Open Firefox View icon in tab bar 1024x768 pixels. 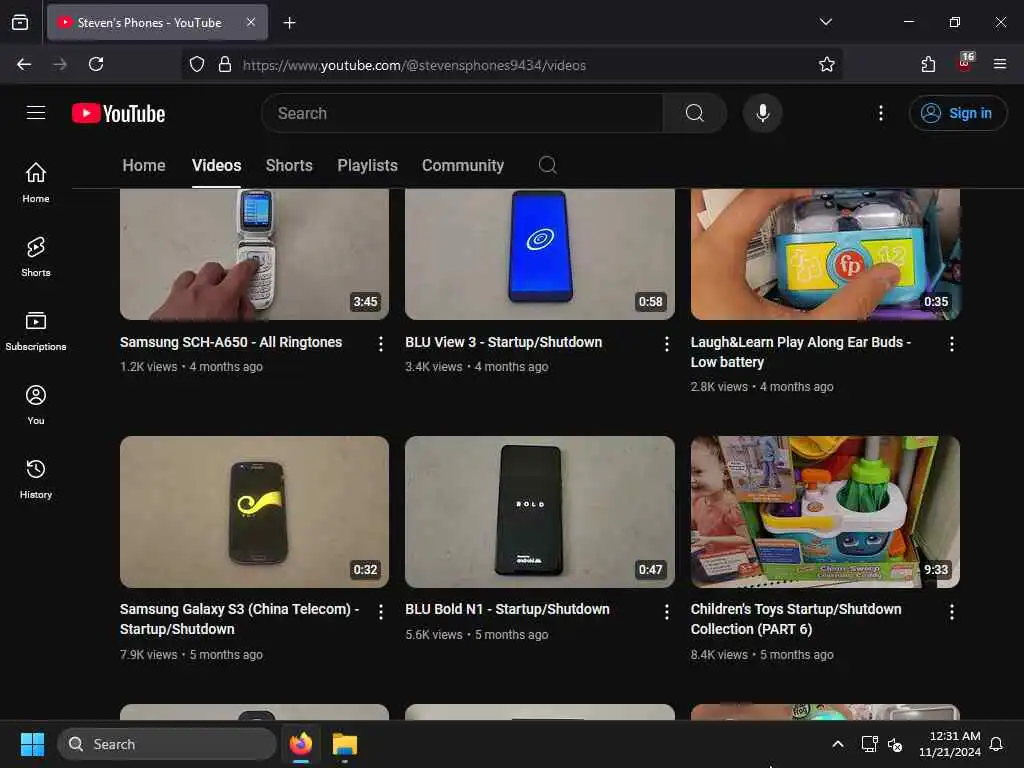(x=20, y=23)
